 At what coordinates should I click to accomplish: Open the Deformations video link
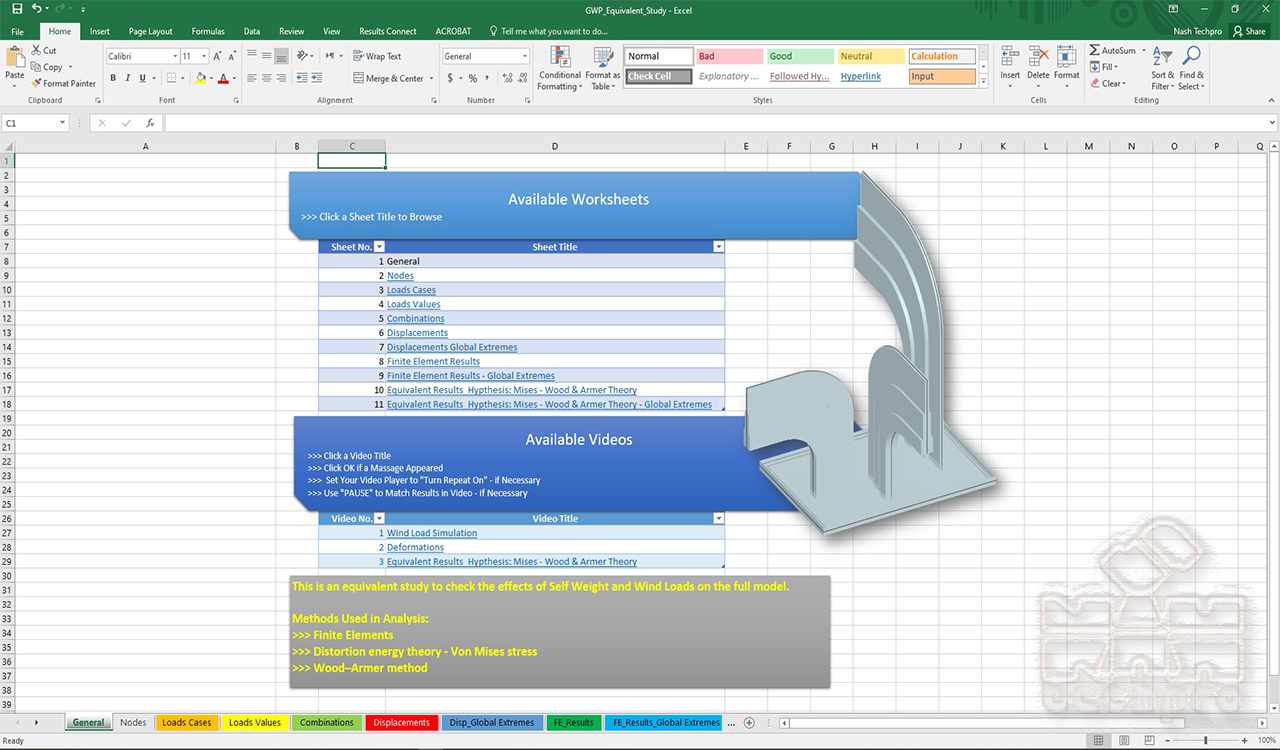(x=415, y=547)
